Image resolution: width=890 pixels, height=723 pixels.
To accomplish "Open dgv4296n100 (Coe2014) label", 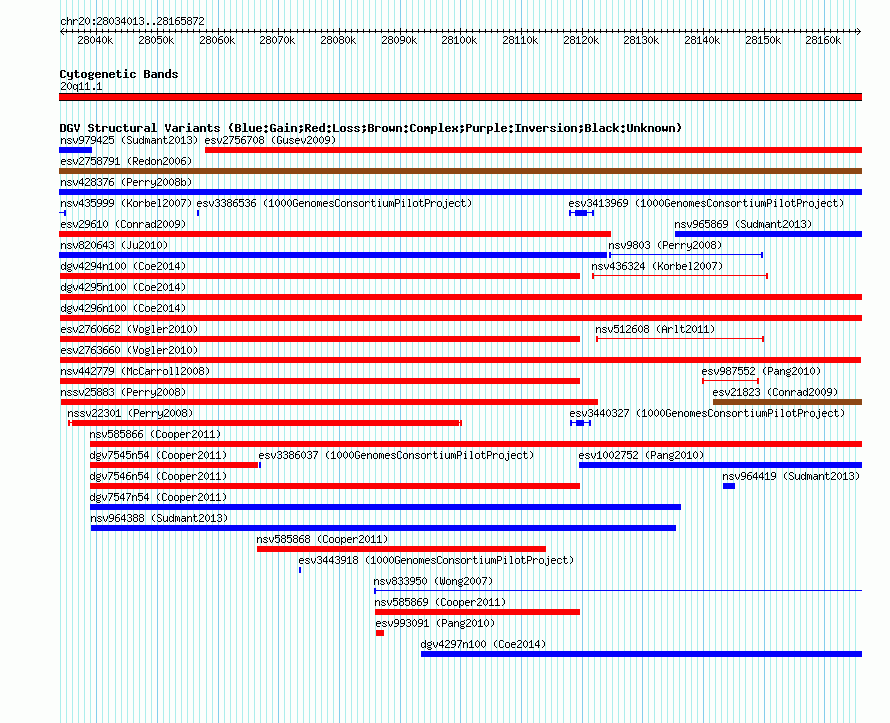I will [123, 308].
